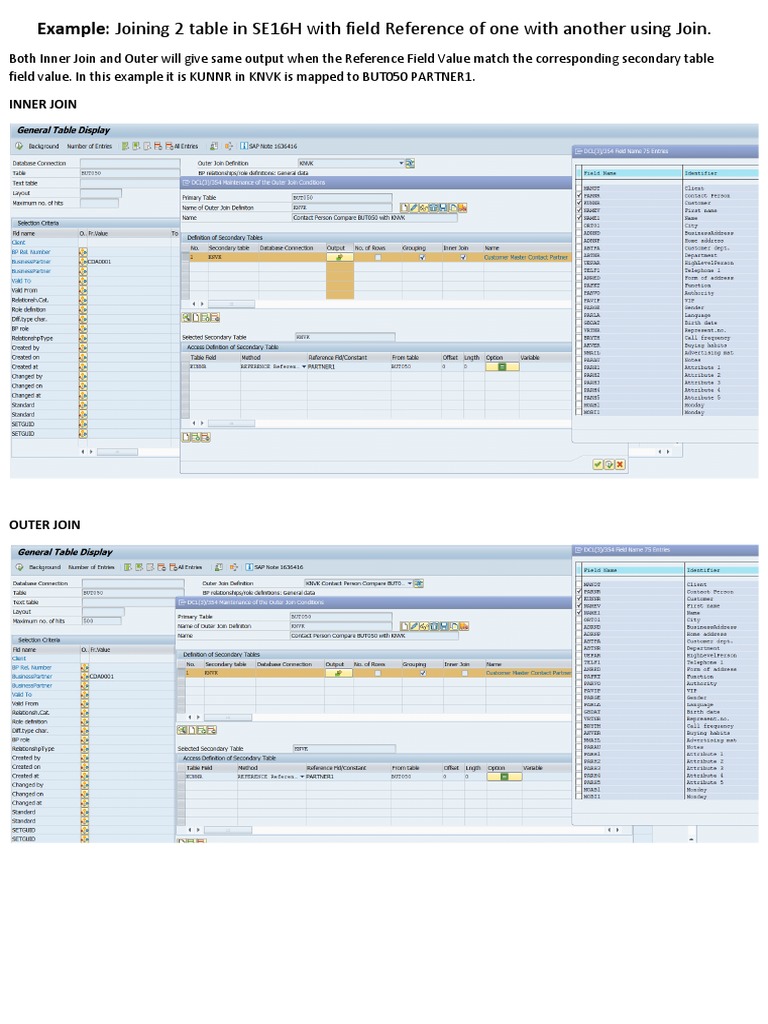Click Field Name column header, INNER JOIN field list

[x=632, y=174]
